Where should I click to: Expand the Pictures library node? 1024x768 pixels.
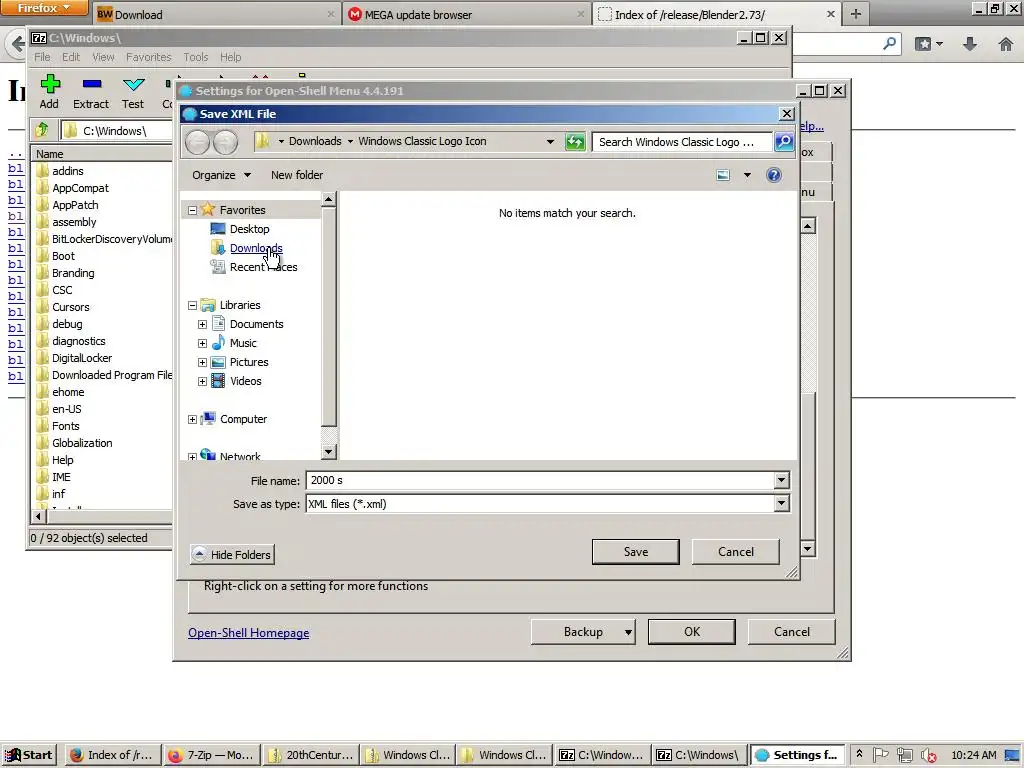click(x=202, y=362)
